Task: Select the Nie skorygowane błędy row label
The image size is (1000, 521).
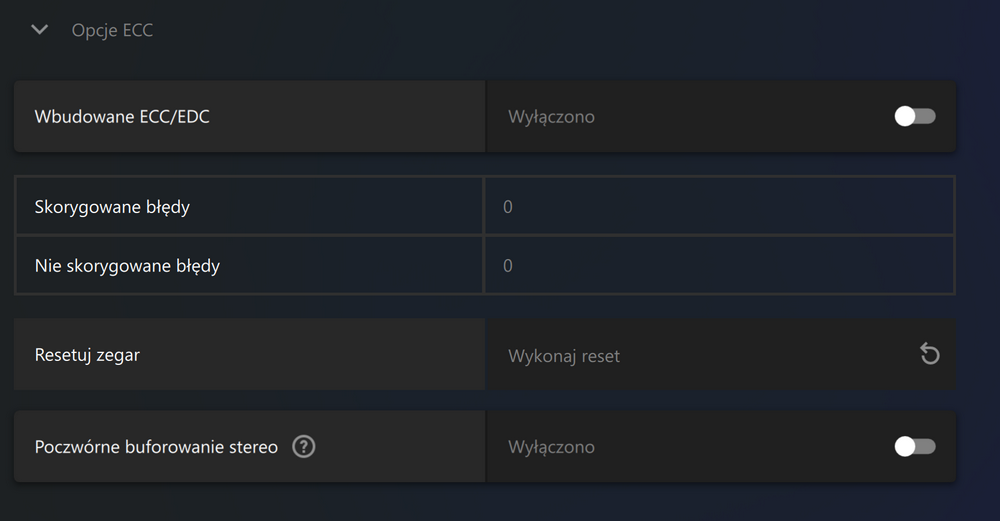Action: (x=127, y=266)
